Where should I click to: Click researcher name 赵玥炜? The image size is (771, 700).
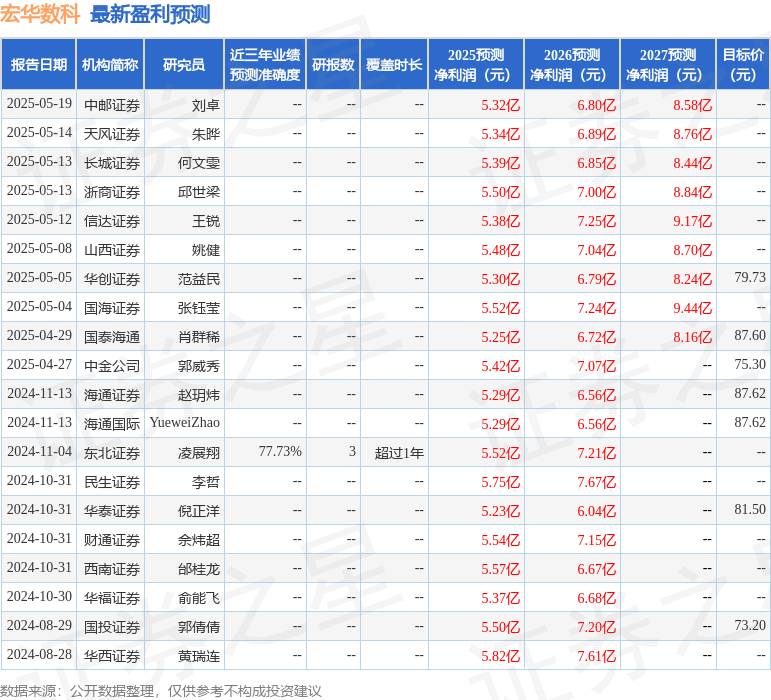199,395
